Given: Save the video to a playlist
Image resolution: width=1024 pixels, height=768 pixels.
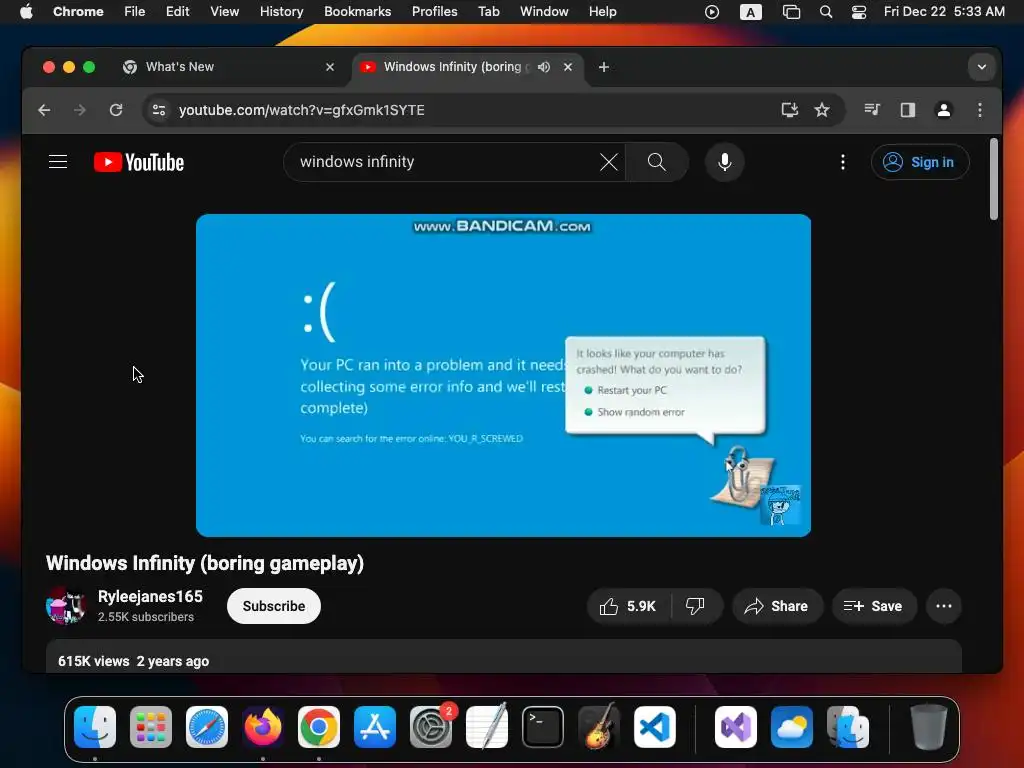Looking at the screenshot, I should coord(873,606).
